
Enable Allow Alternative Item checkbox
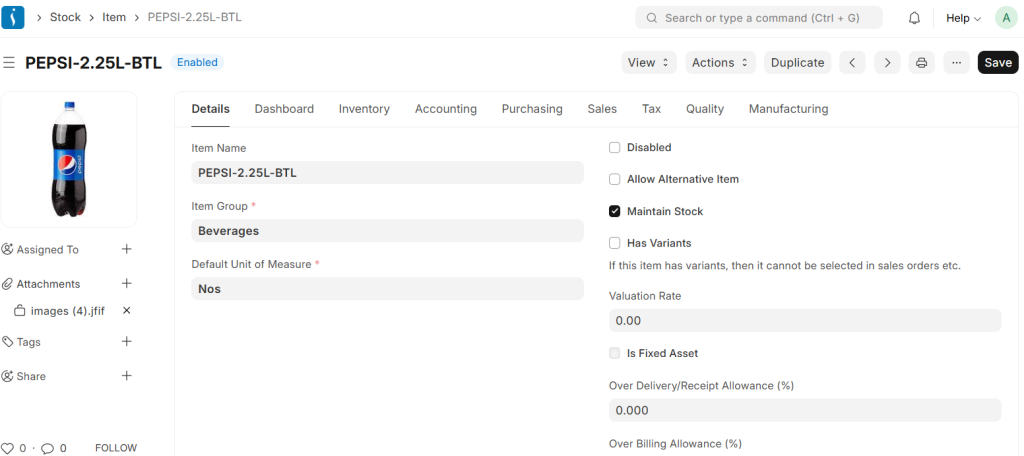pos(614,179)
